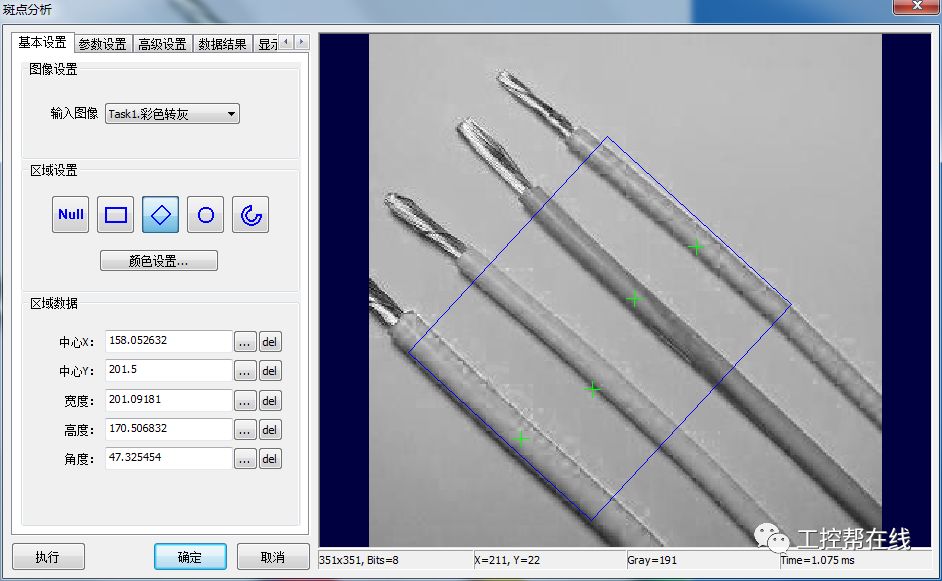Delete the 中心X link with del
This screenshot has height=581, width=942.
(270, 342)
